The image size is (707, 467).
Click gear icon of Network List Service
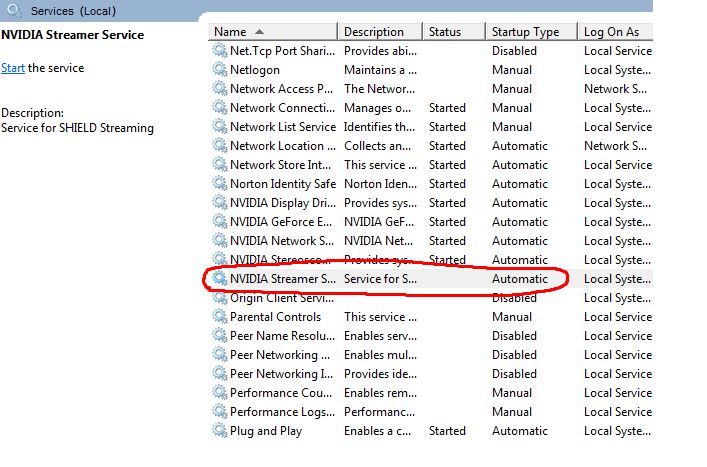(x=220, y=126)
